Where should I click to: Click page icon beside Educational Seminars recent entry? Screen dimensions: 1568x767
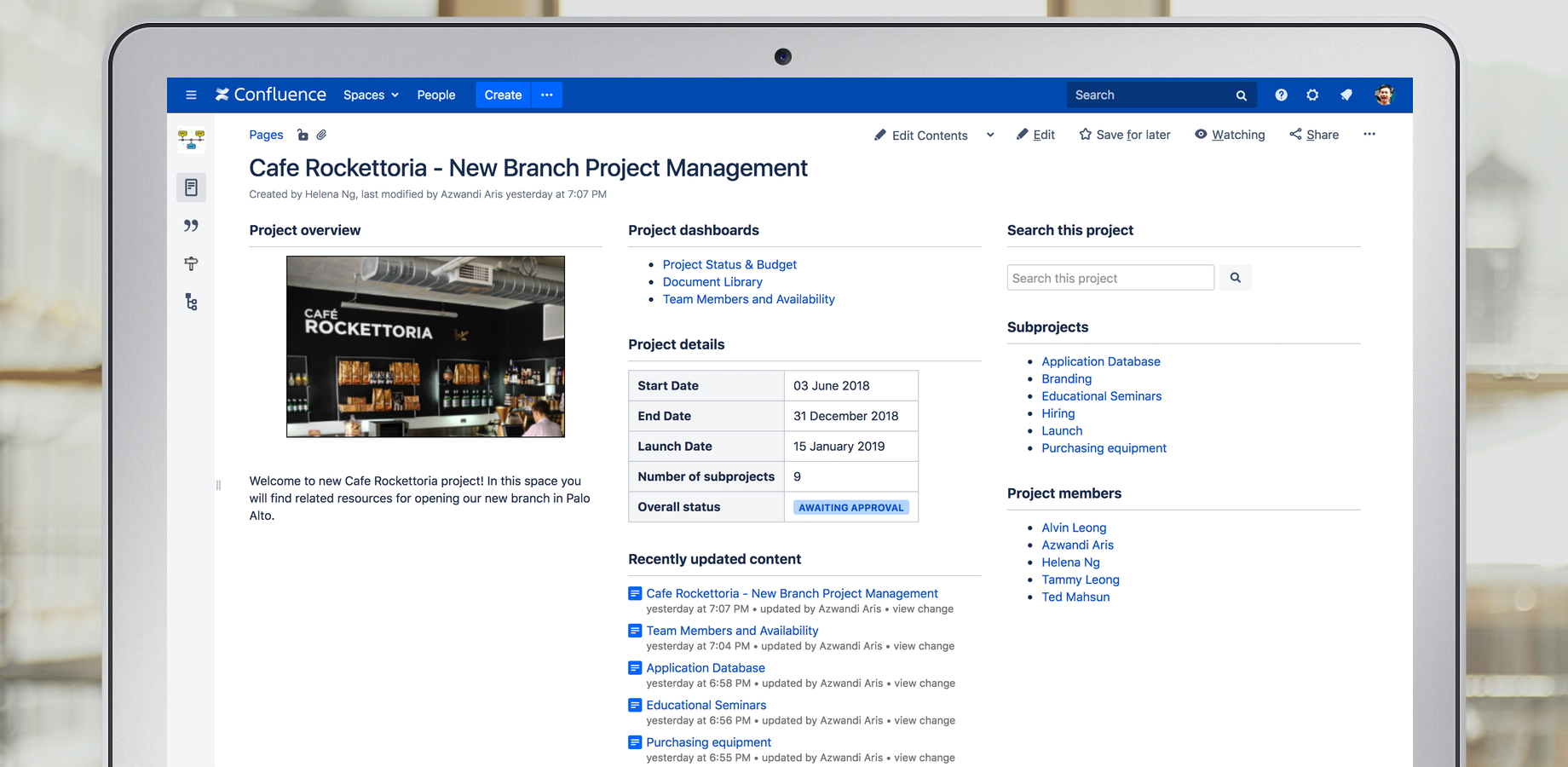[x=635, y=705]
